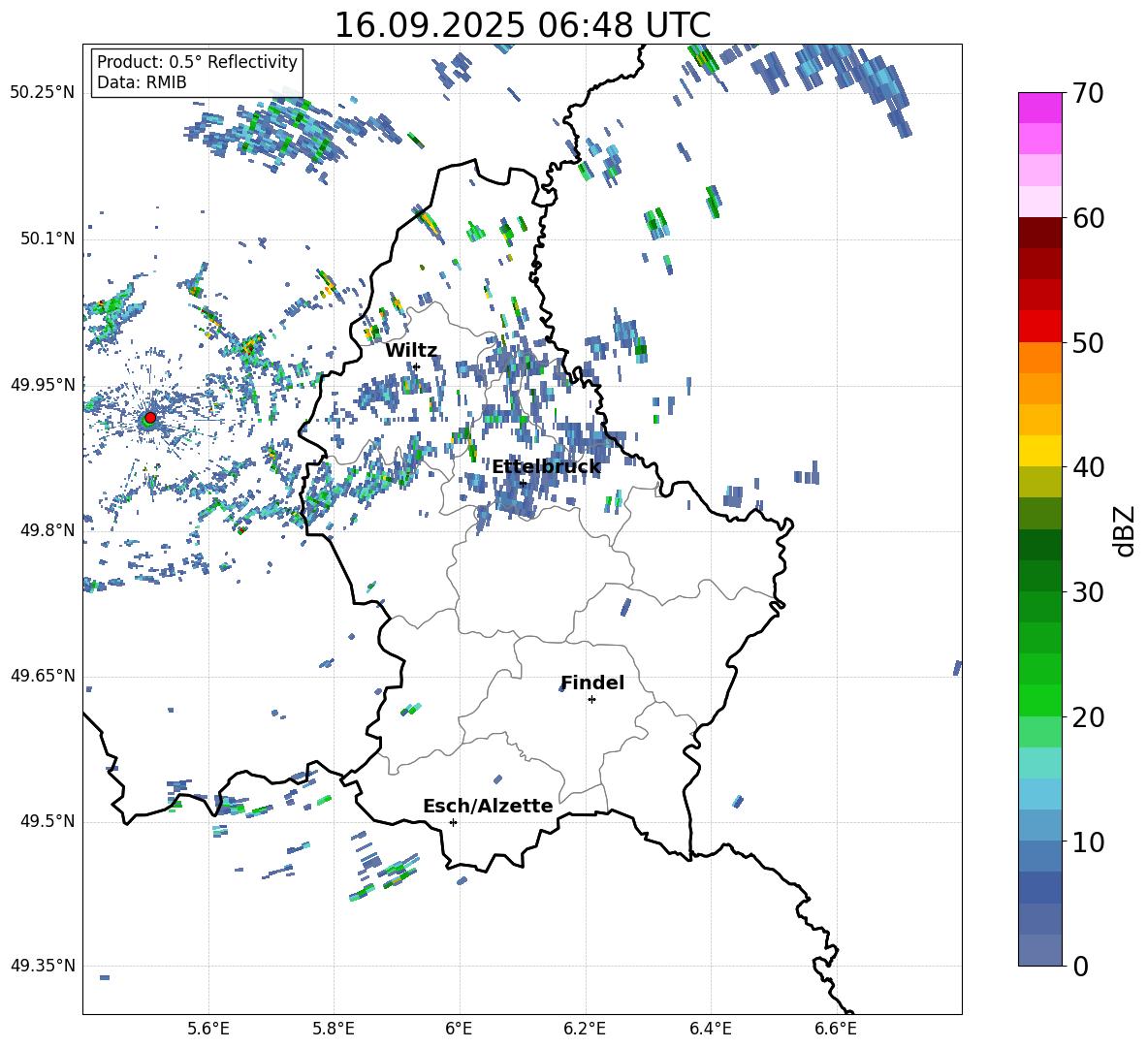Viewport: 1148px width, 1048px height.
Task: Click the 49.5°N latitude label
Action: (x=48, y=821)
